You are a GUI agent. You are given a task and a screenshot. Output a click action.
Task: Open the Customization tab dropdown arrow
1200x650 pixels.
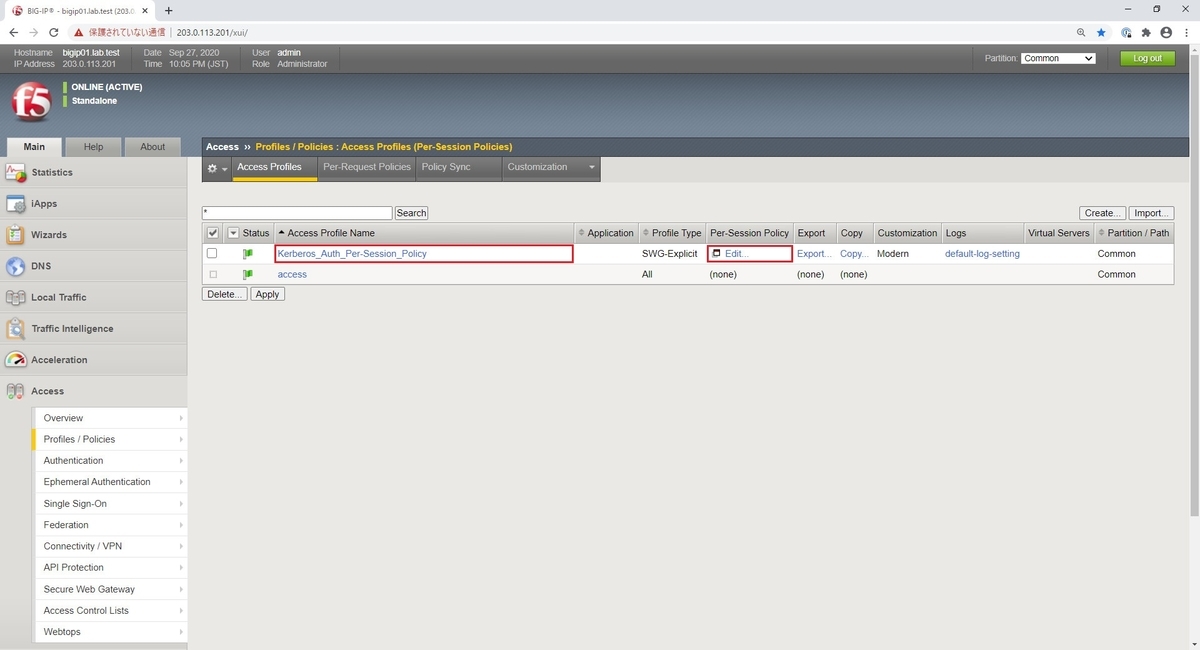(592, 167)
